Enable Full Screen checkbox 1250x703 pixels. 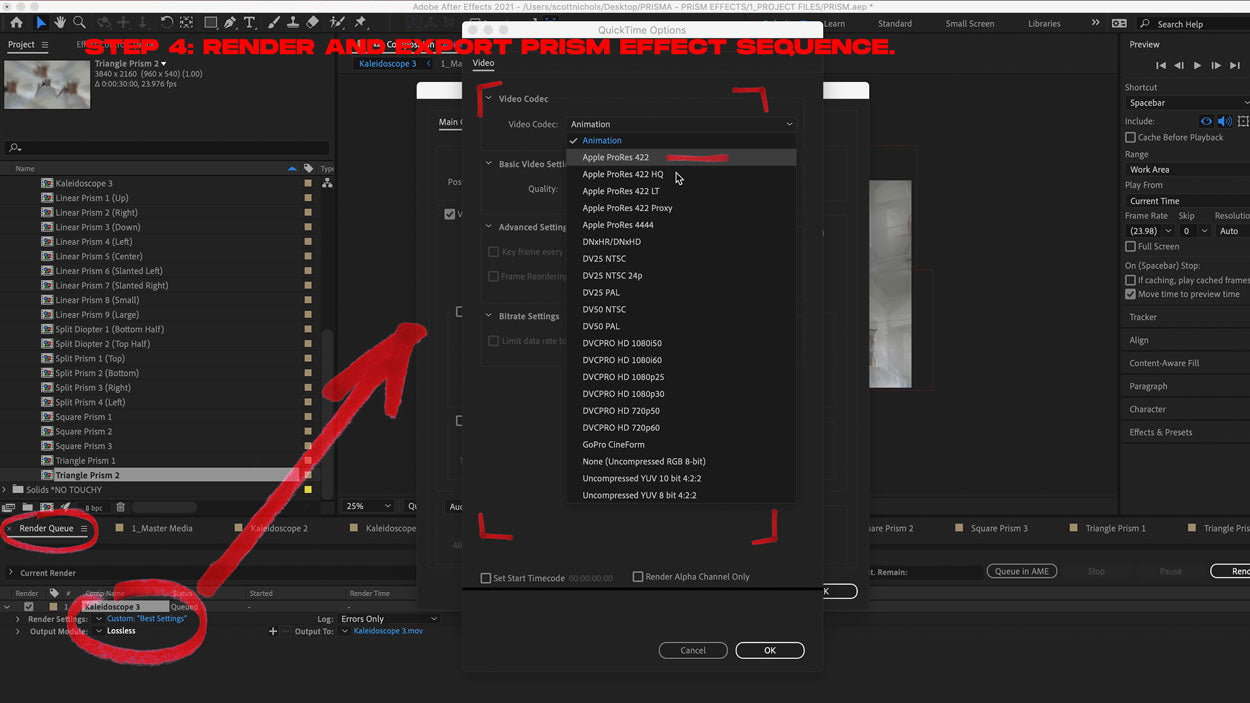point(1130,246)
